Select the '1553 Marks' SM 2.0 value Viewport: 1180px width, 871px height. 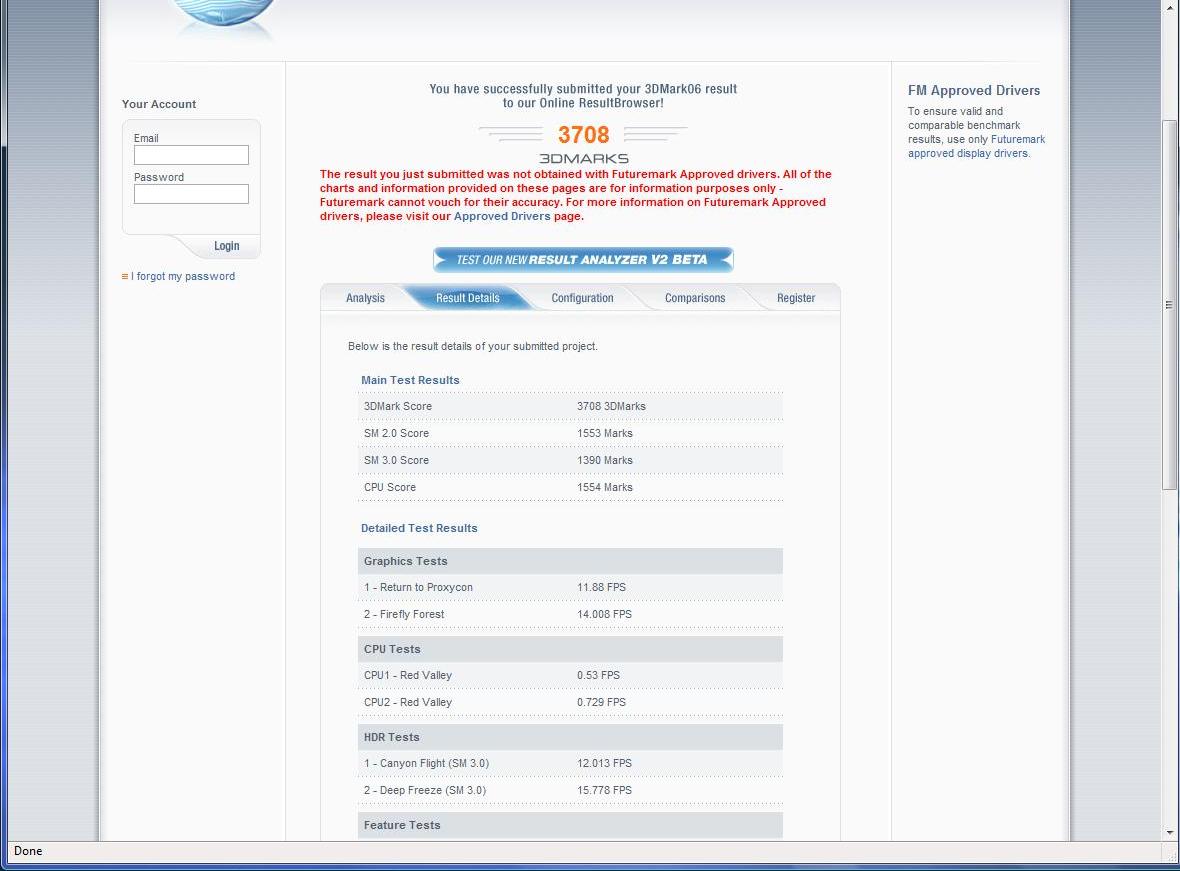(605, 434)
